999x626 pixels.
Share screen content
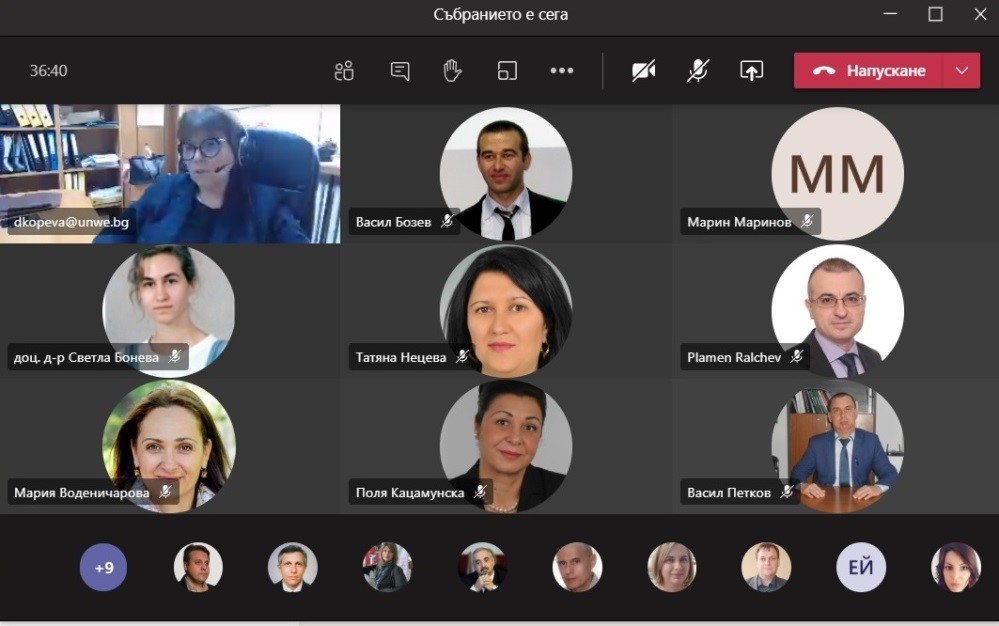point(751,71)
